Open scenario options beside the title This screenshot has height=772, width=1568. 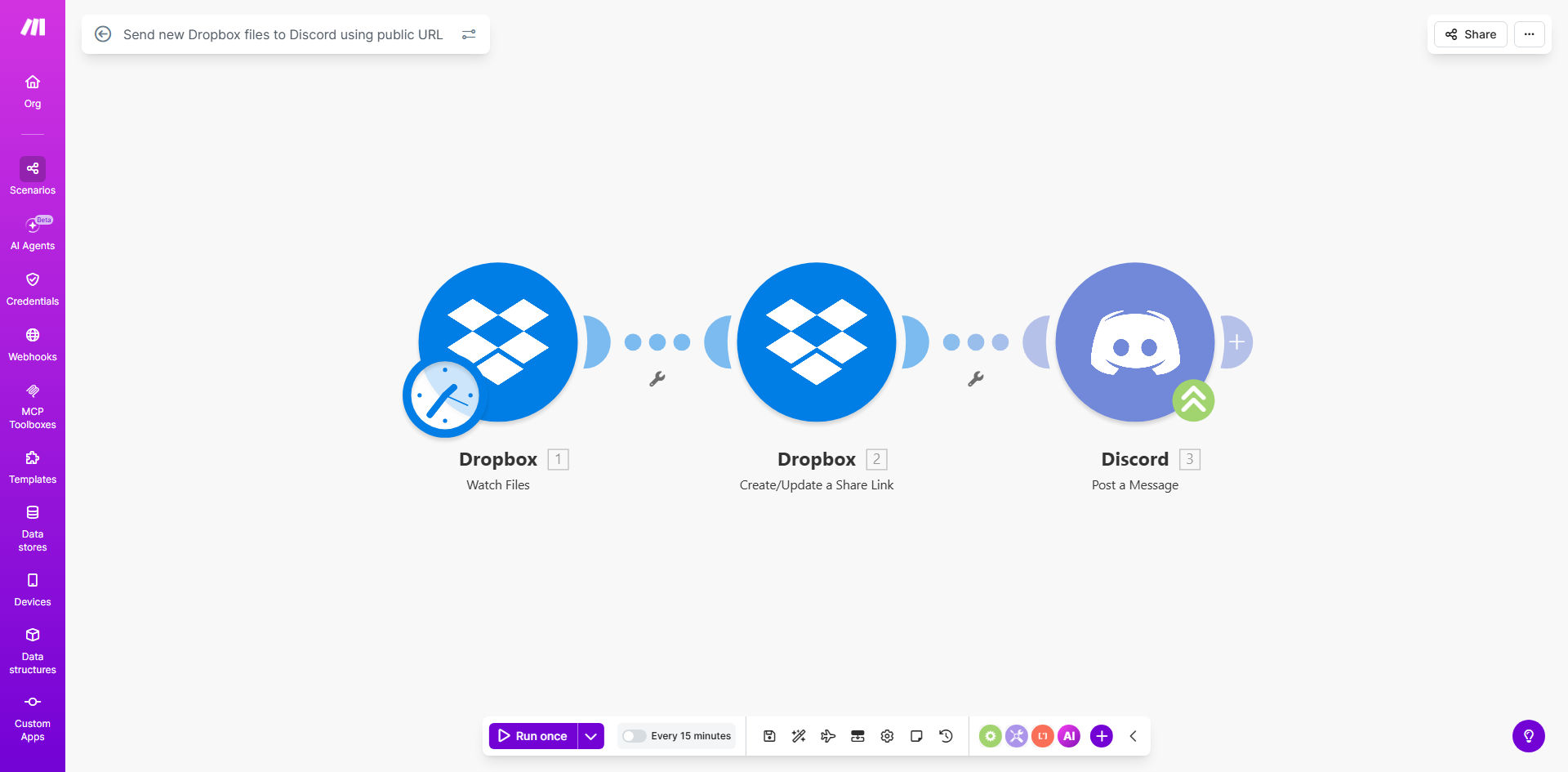(x=469, y=34)
